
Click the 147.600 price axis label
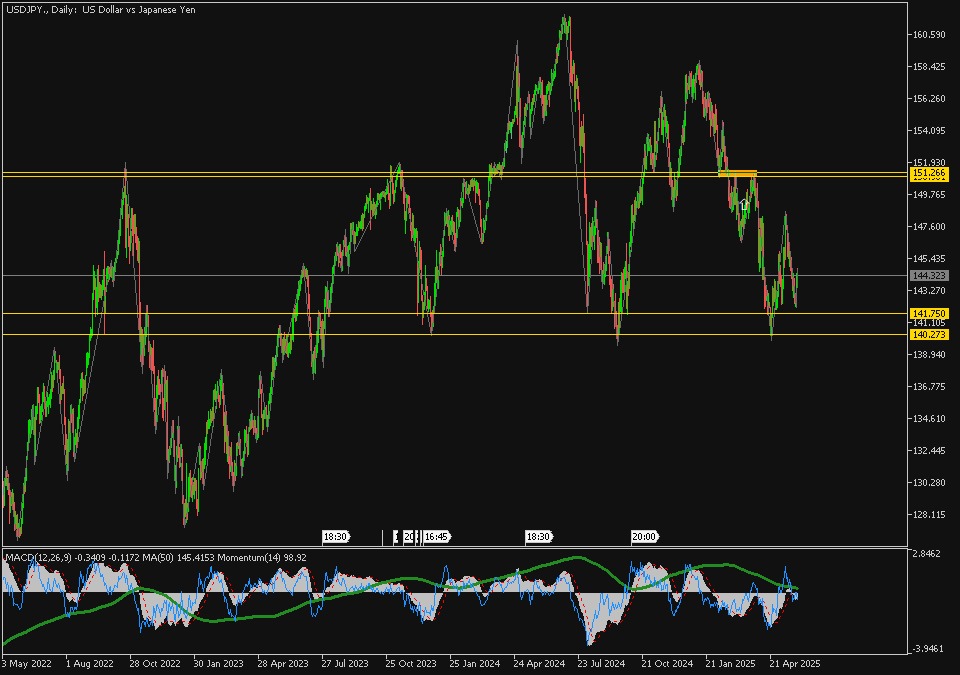(x=929, y=227)
